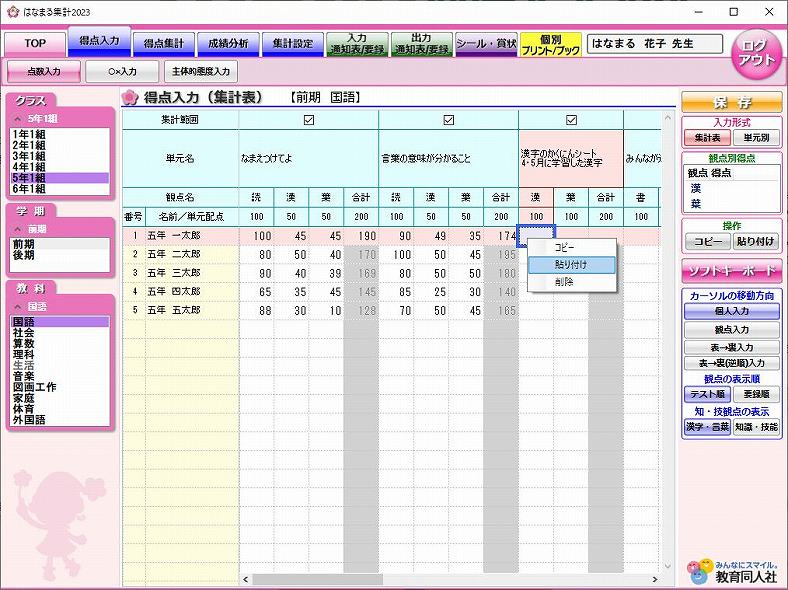The image size is (788, 590).
Task: Open 個別プリント/ブック tab
Action: coord(551,44)
